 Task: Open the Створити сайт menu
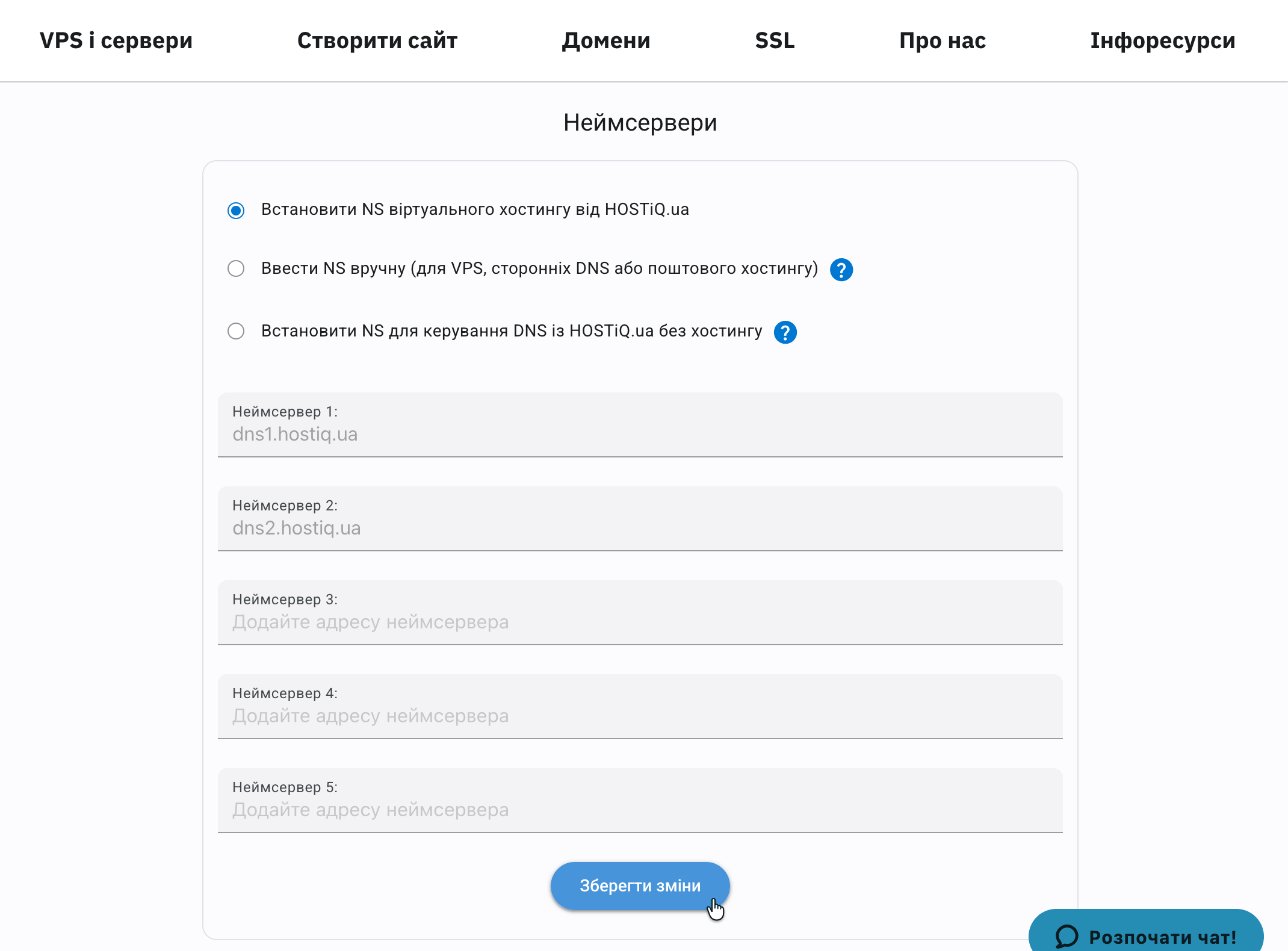pos(377,40)
